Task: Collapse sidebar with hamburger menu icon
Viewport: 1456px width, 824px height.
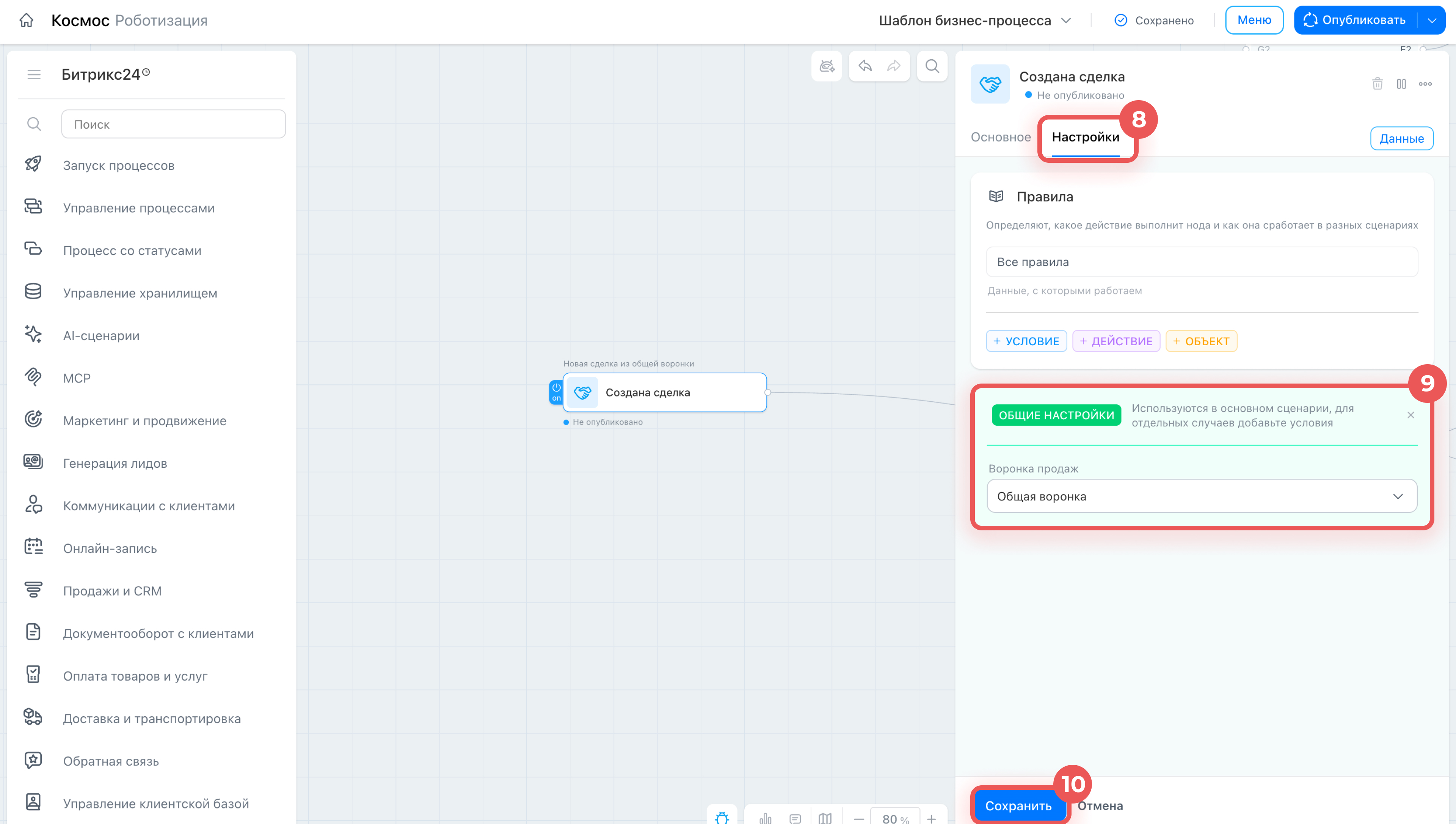Action: 34,75
